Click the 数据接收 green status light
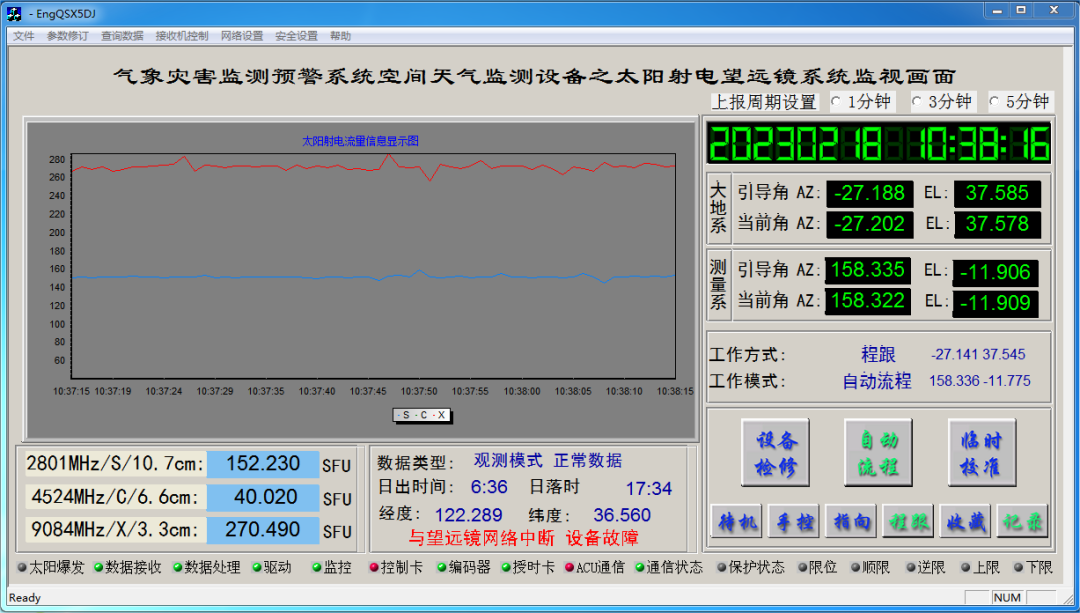Viewport: 1080px width, 613px height. [98, 568]
